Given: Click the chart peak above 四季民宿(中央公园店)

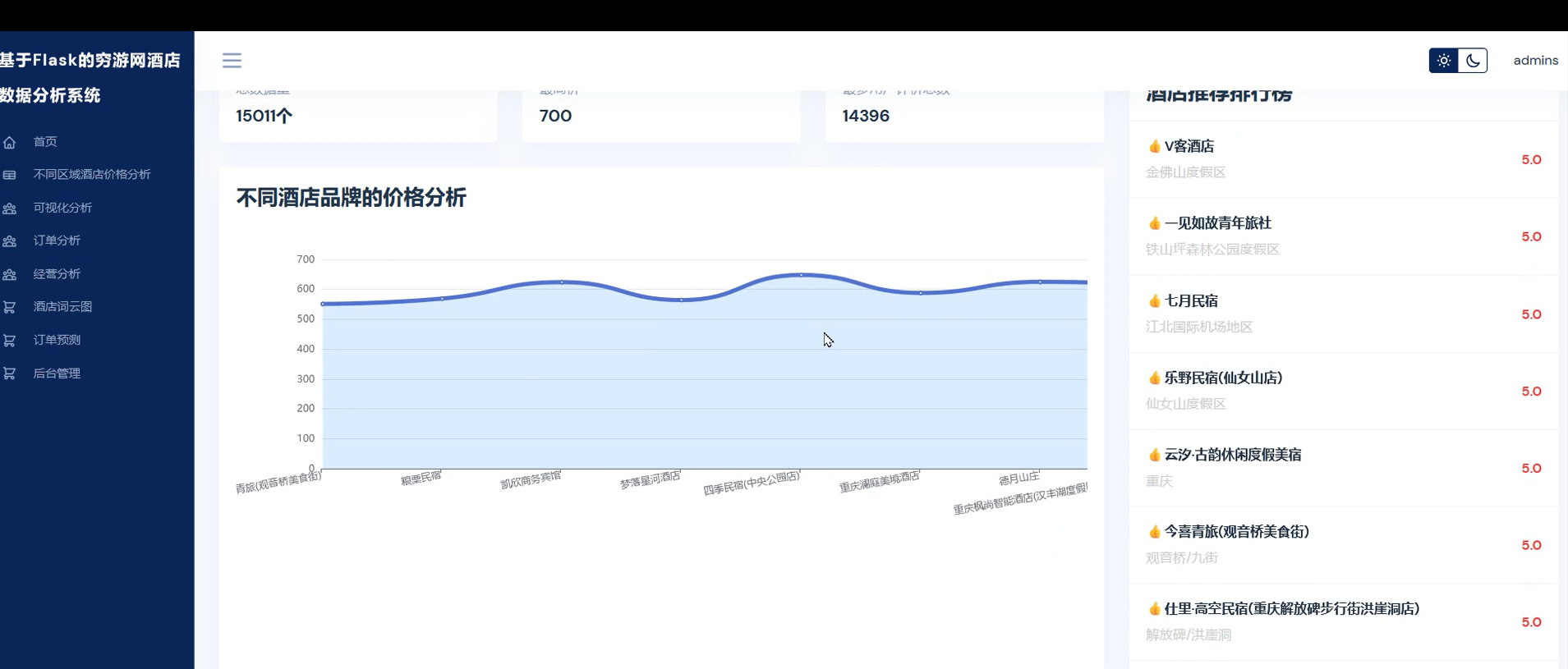Looking at the screenshot, I should [x=801, y=274].
